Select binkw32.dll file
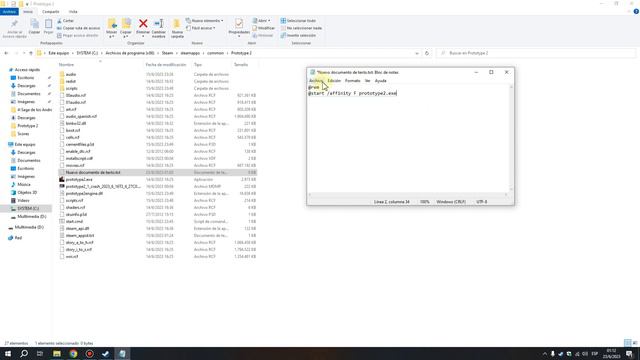 coord(76,123)
